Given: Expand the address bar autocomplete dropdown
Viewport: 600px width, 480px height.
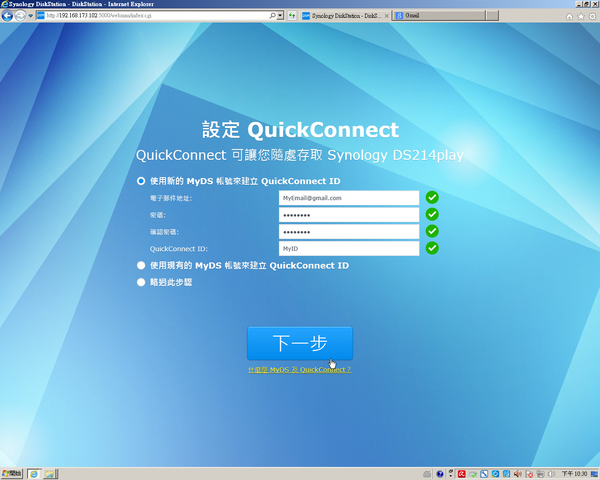Looking at the screenshot, I should pos(280,16).
